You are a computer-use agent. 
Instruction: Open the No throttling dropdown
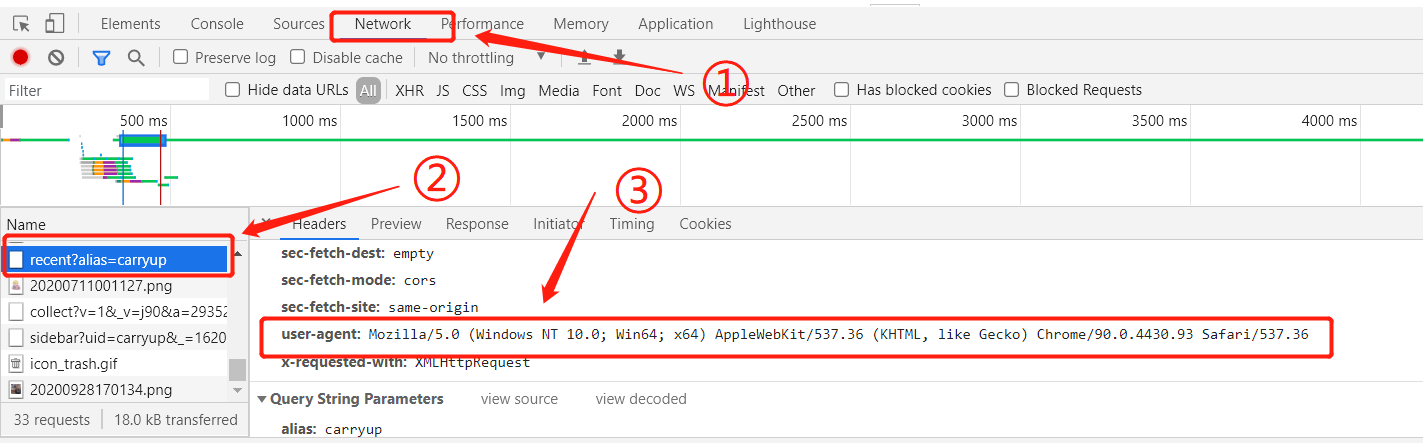[486, 58]
